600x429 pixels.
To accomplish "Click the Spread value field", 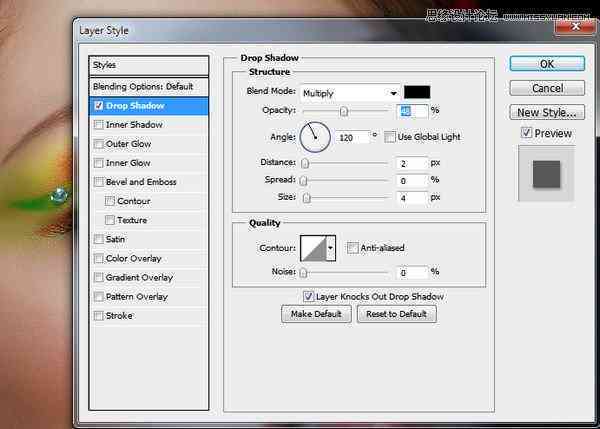I will [x=412, y=181].
